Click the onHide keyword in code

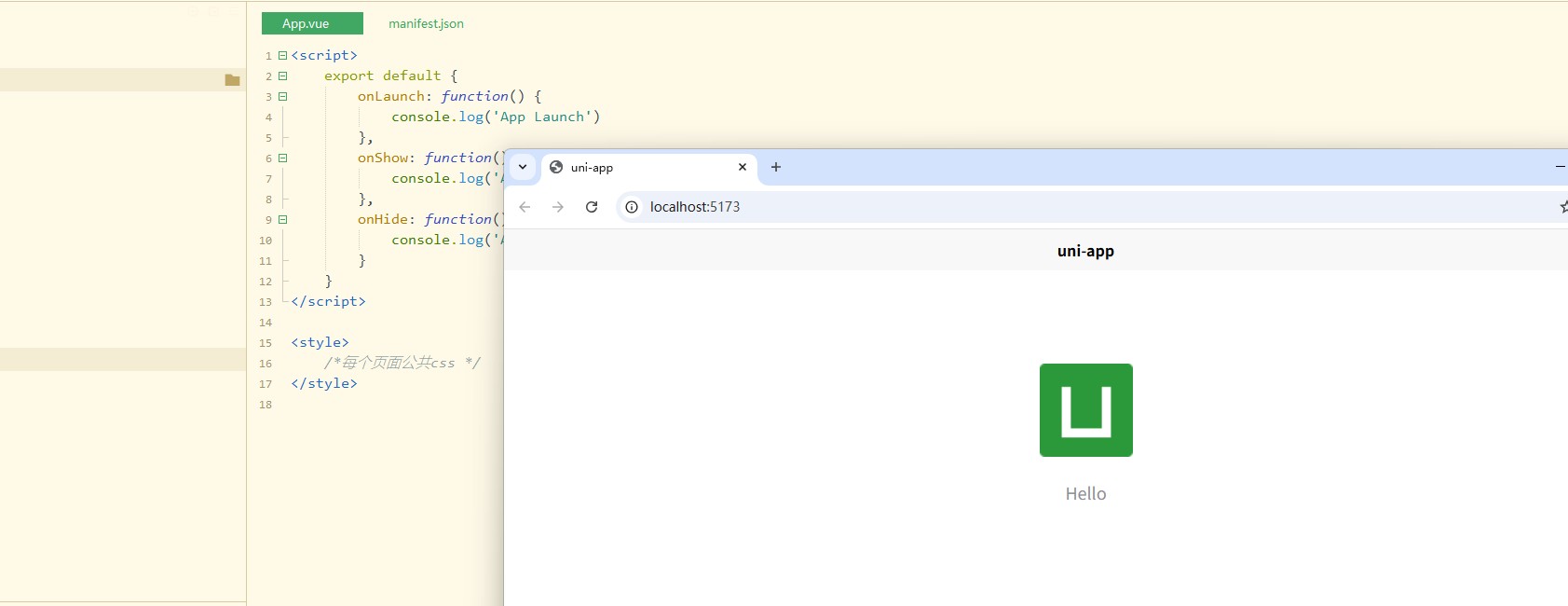tap(383, 219)
